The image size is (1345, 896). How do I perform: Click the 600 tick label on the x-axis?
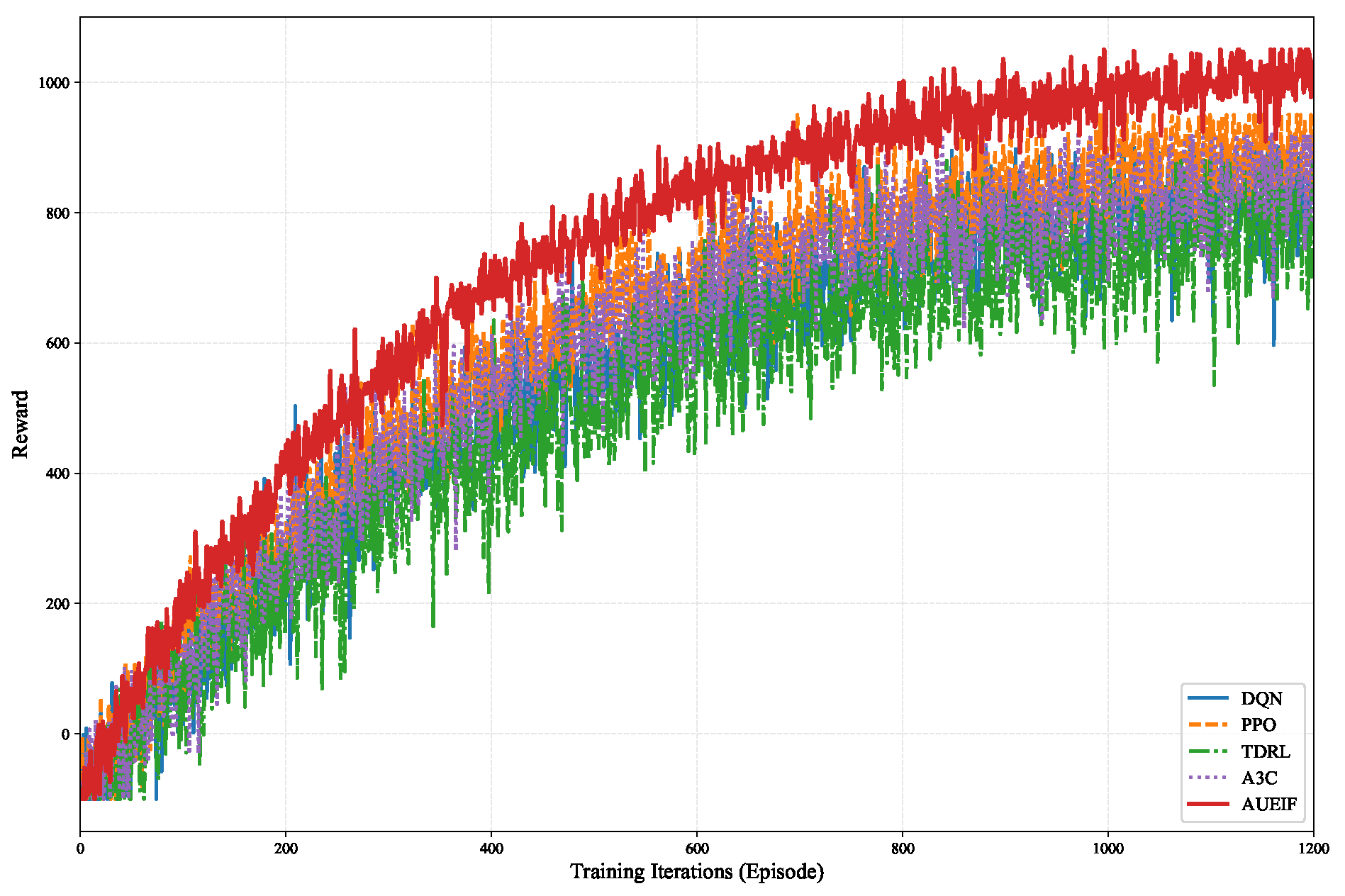[x=696, y=849]
